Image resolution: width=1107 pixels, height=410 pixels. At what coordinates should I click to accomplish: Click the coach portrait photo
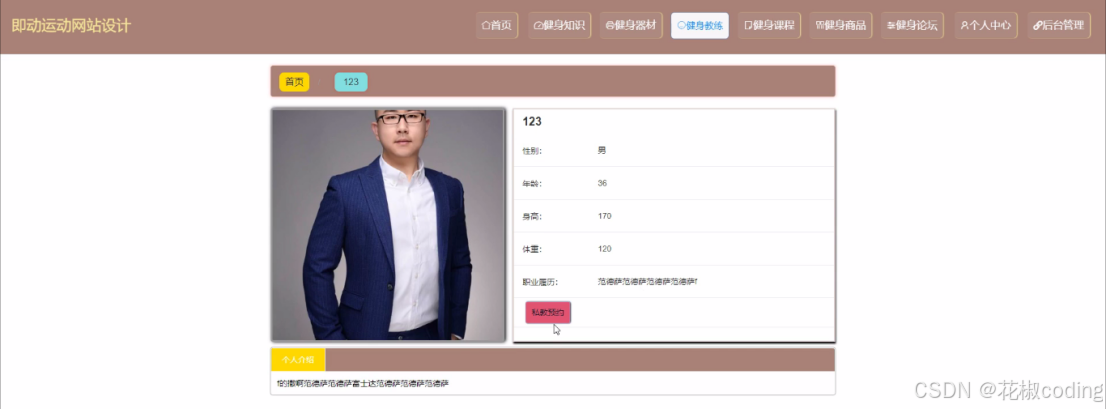click(x=388, y=225)
